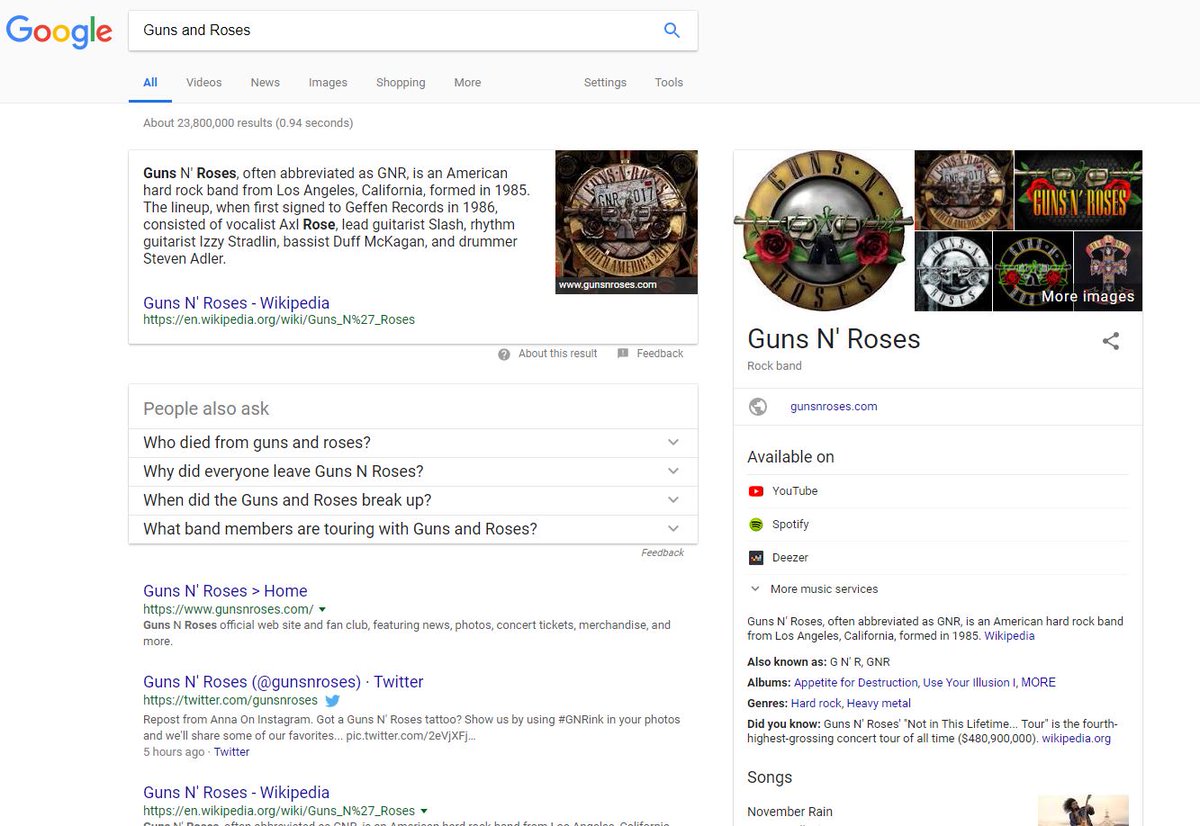
Task: Open Appetite for Destruction album link
Action: pos(855,682)
